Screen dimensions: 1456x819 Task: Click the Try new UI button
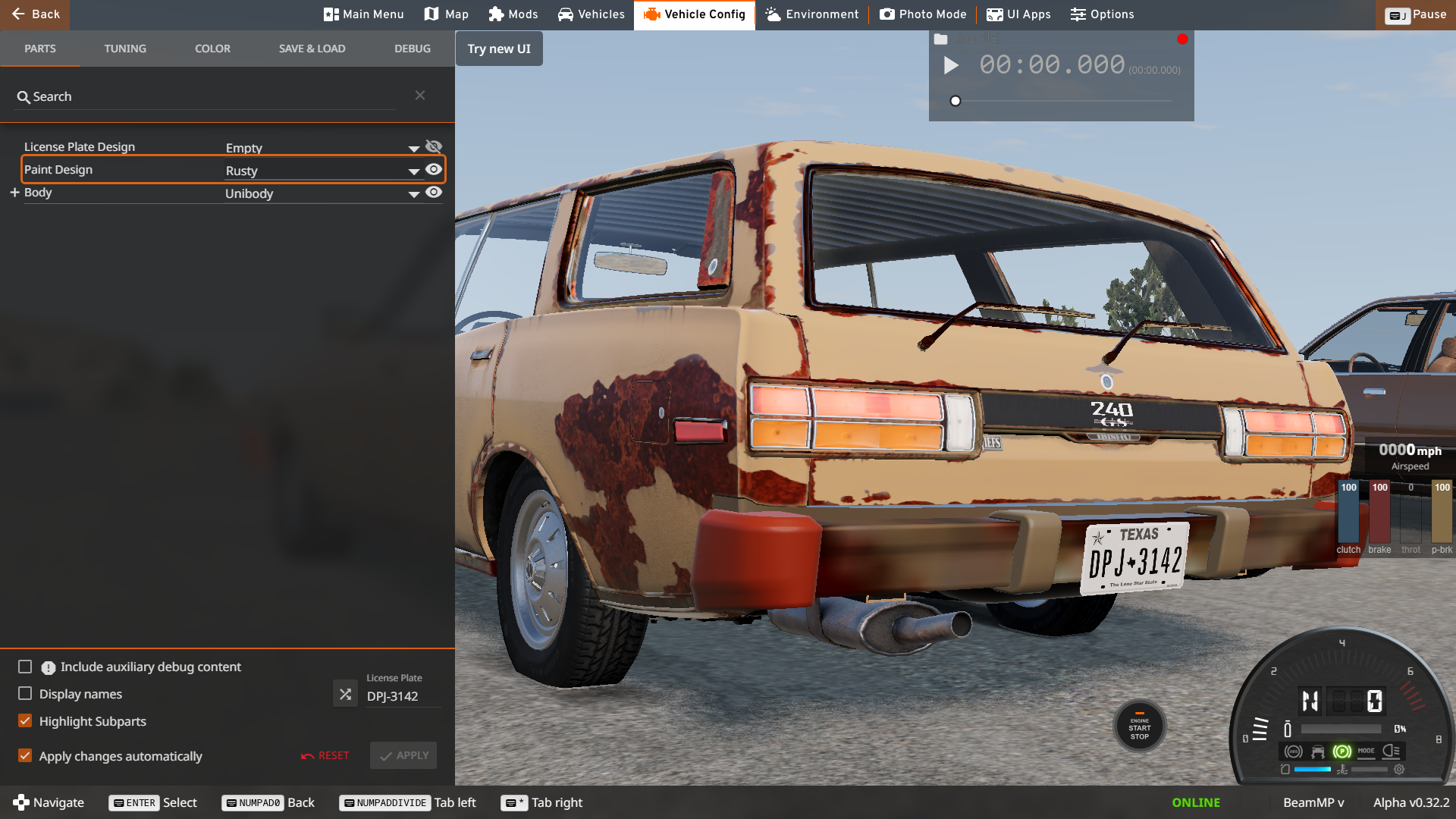click(x=499, y=49)
